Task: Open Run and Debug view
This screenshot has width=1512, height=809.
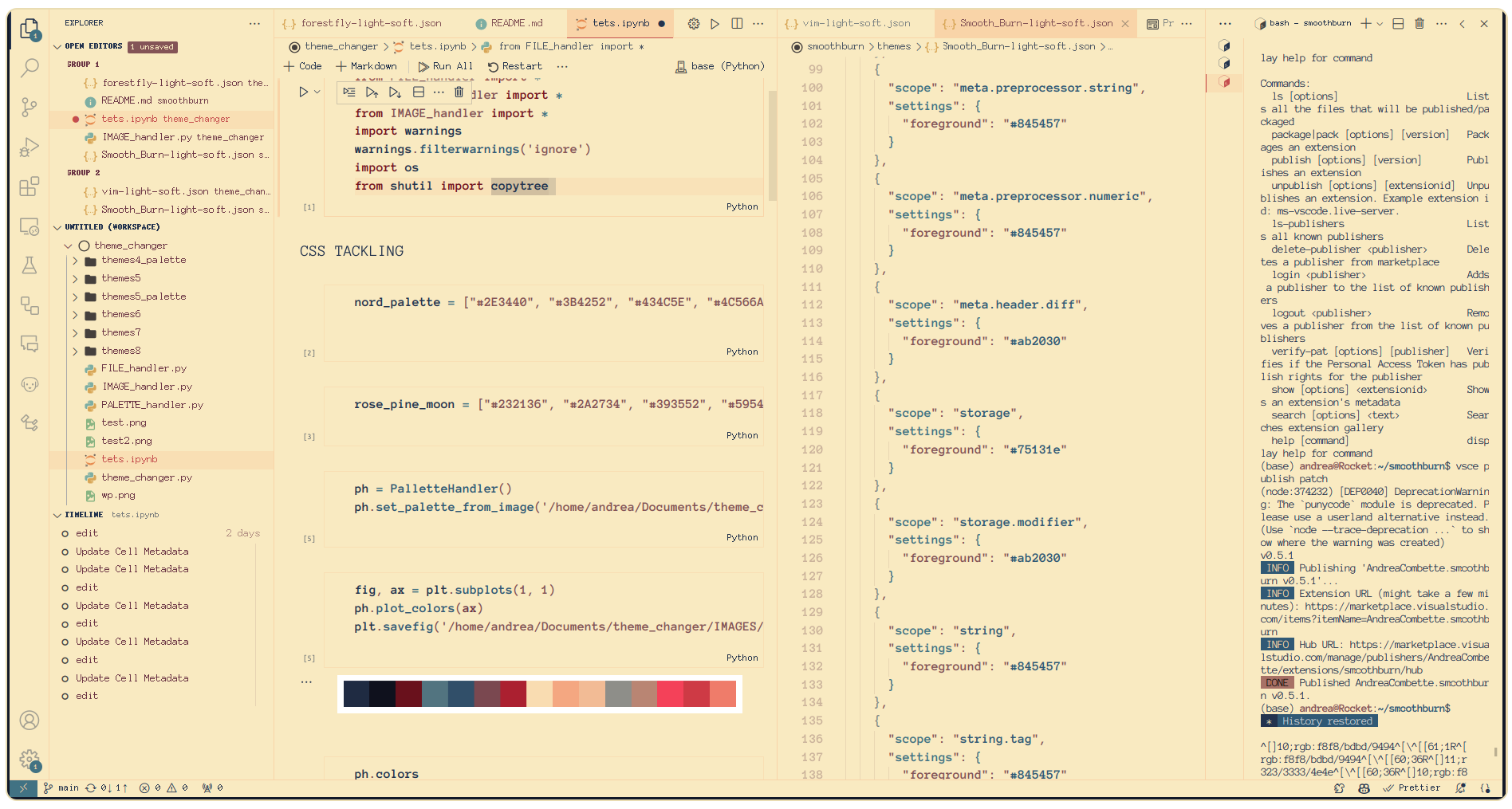Action: pos(30,147)
